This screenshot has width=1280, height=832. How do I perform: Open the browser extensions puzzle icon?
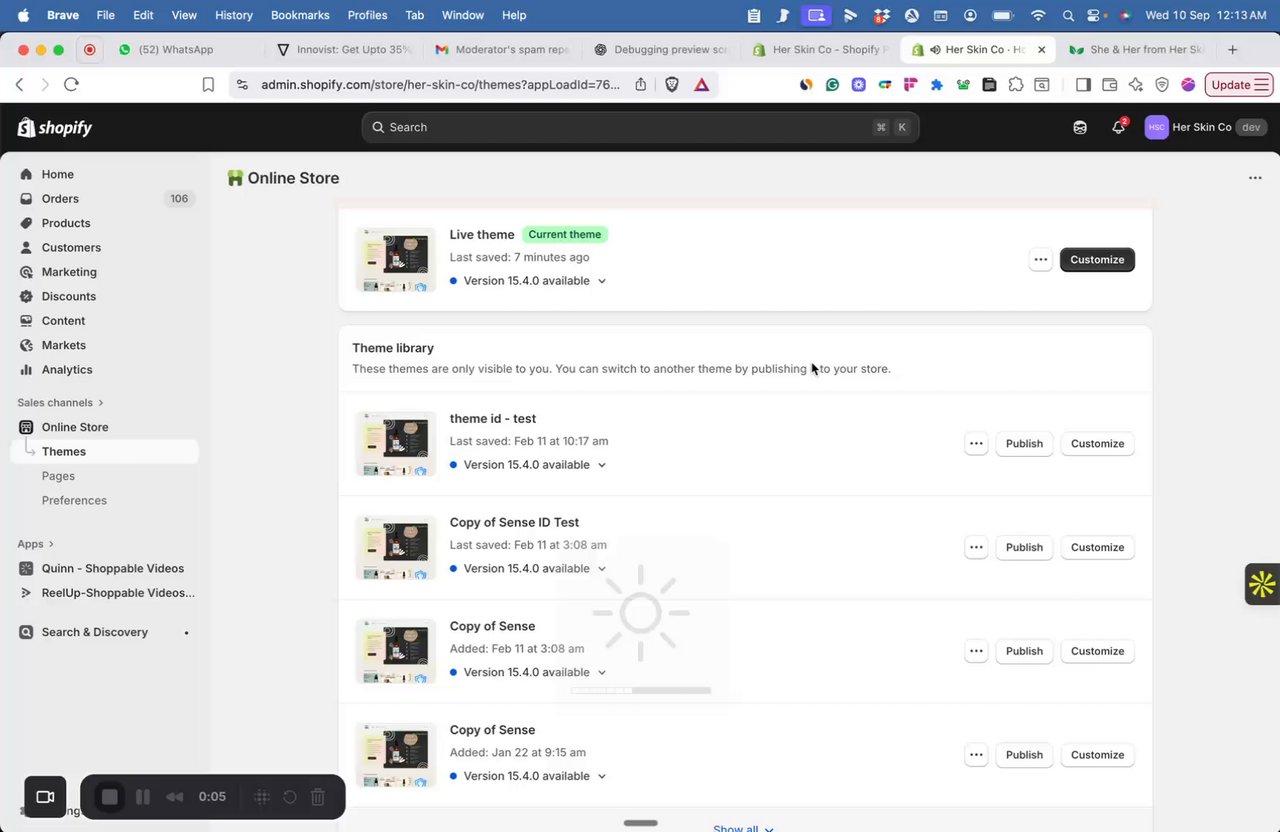(x=1016, y=85)
